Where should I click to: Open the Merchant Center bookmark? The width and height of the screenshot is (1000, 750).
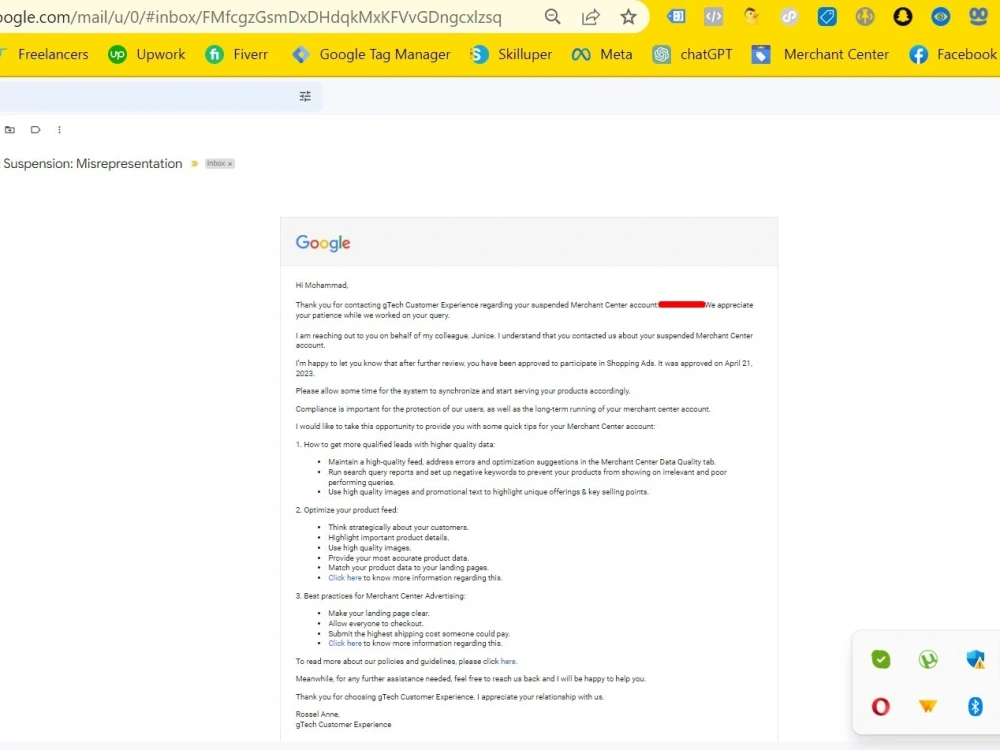[820, 55]
